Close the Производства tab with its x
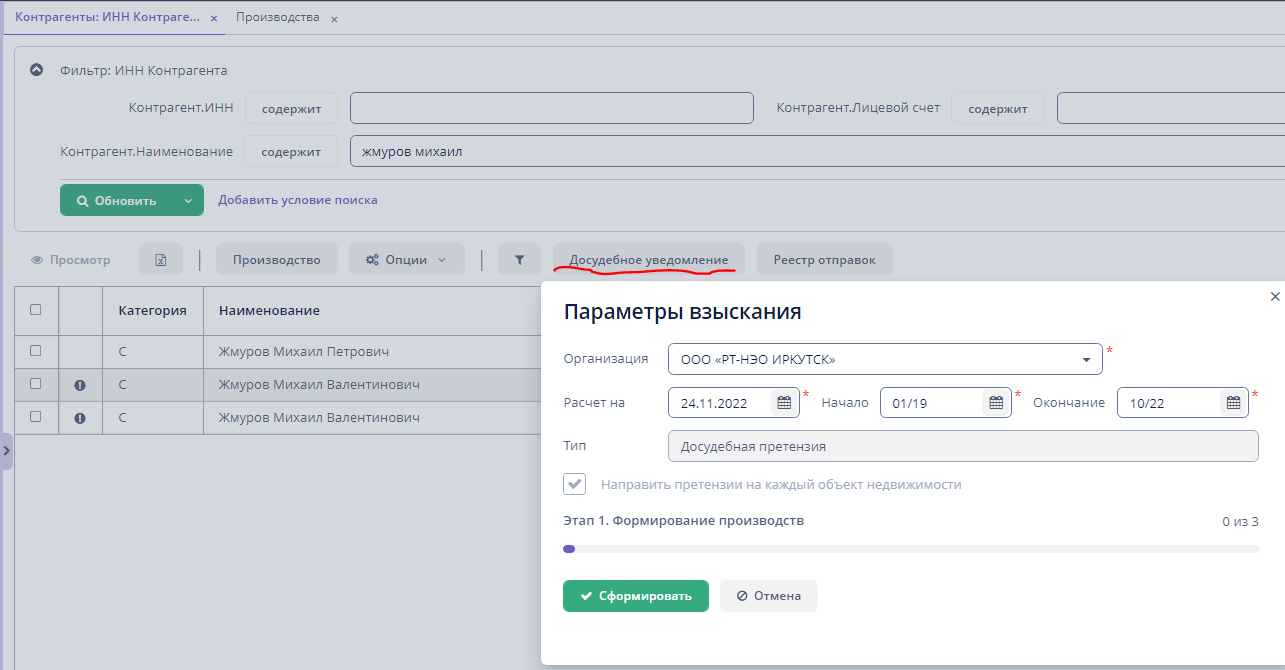 pos(334,19)
